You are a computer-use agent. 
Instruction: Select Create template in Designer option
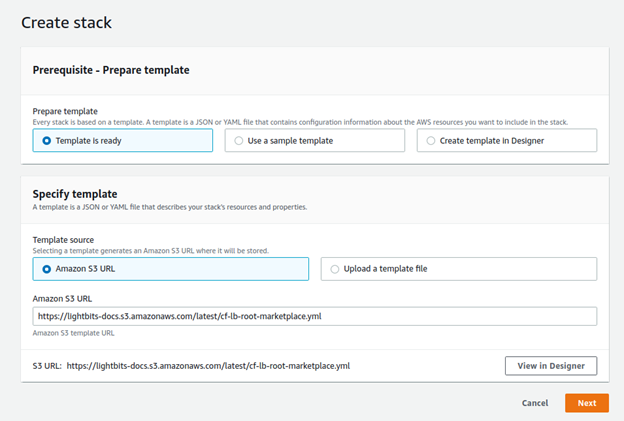click(x=507, y=140)
